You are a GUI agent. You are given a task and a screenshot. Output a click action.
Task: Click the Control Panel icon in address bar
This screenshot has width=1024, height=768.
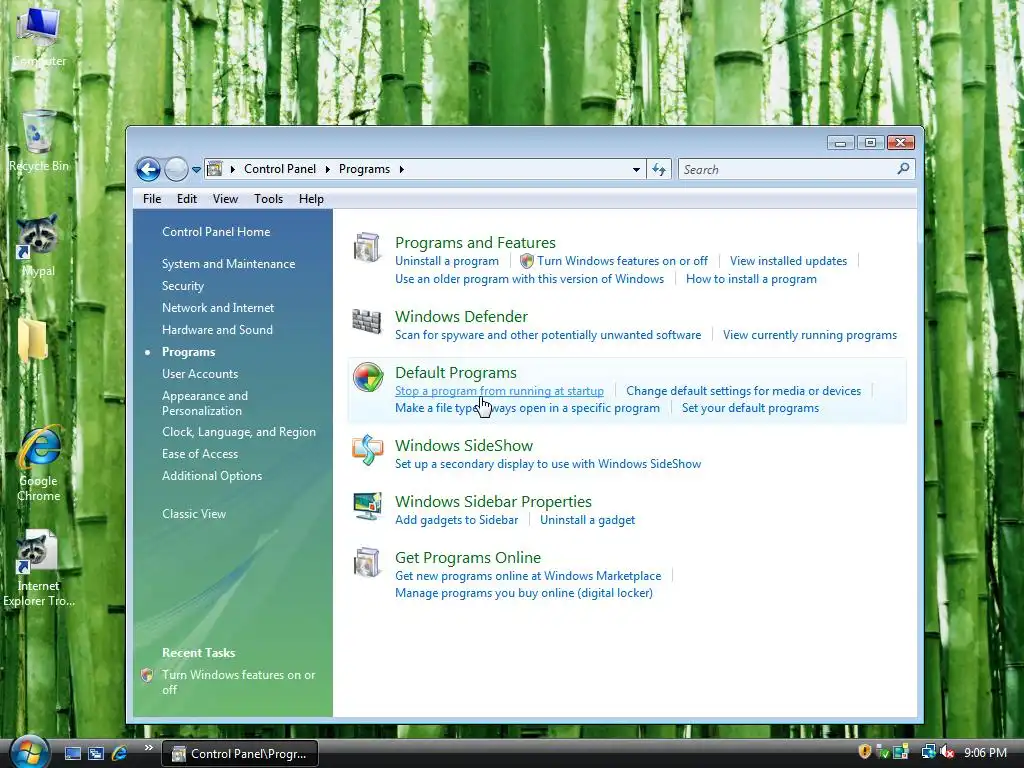tap(214, 169)
